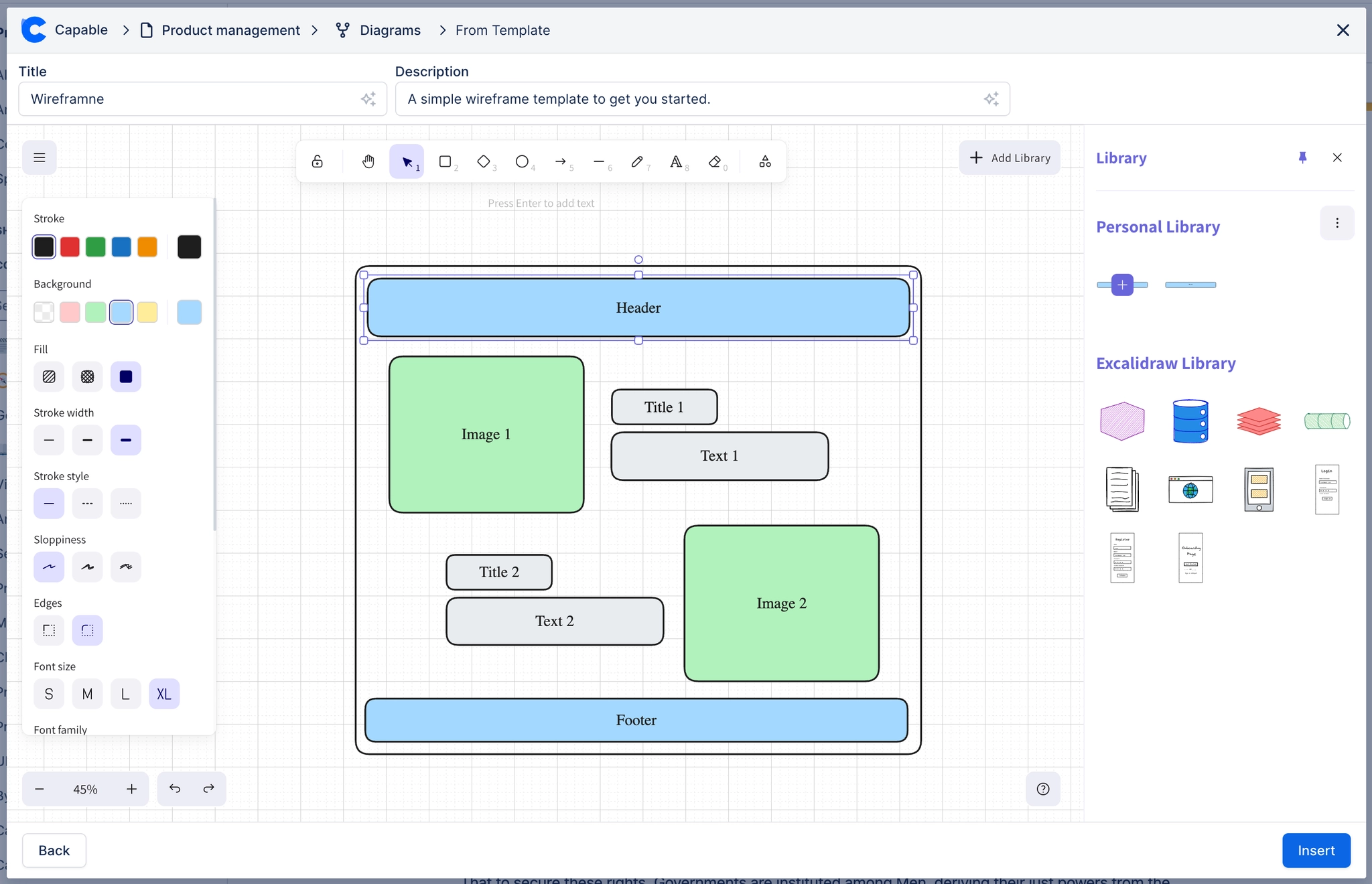Viewport: 1372px width, 884px height.
Task: Pick the red stroke color
Action: point(70,246)
